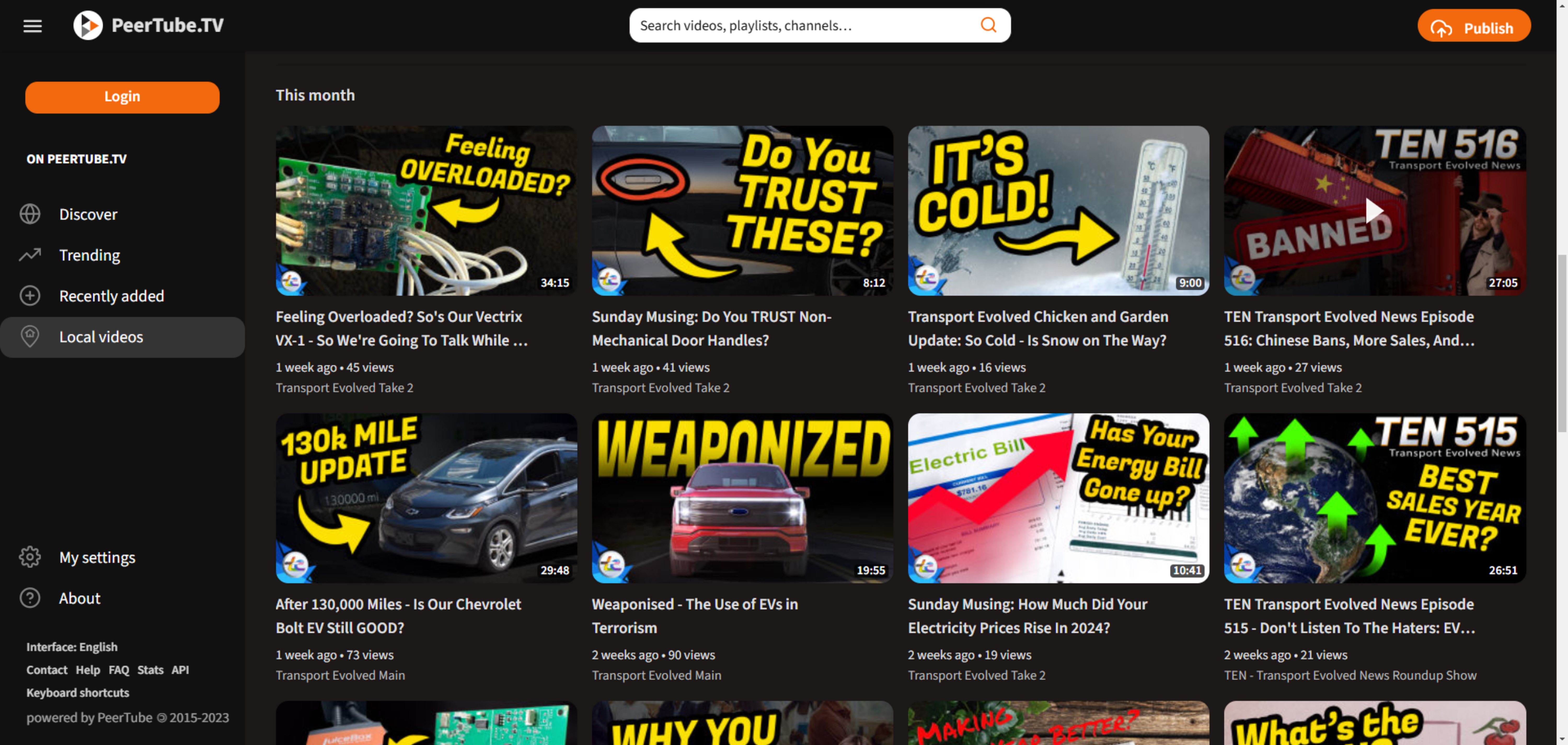Click the Trending arrow icon
The width and height of the screenshot is (1568, 745).
30,255
